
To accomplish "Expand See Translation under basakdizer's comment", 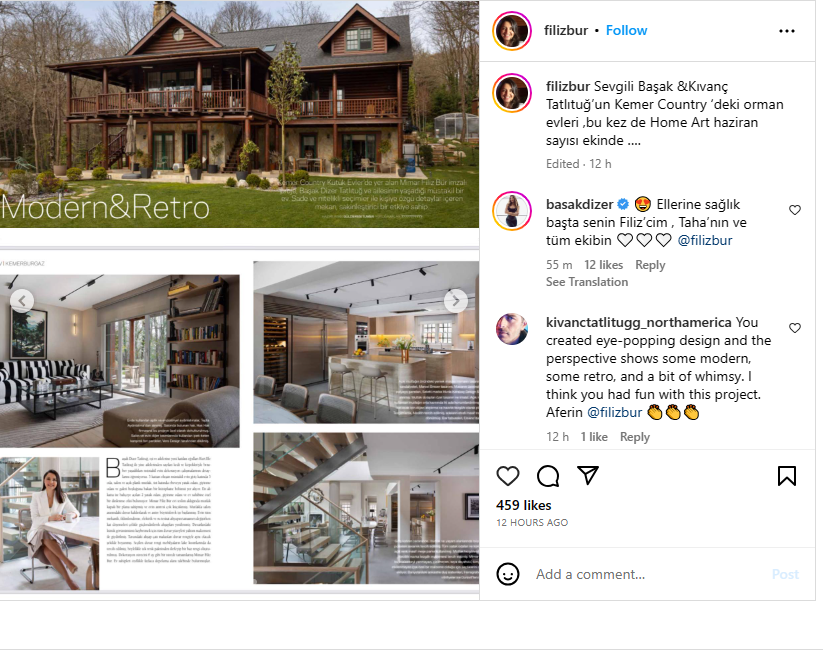I will tap(587, 281).
